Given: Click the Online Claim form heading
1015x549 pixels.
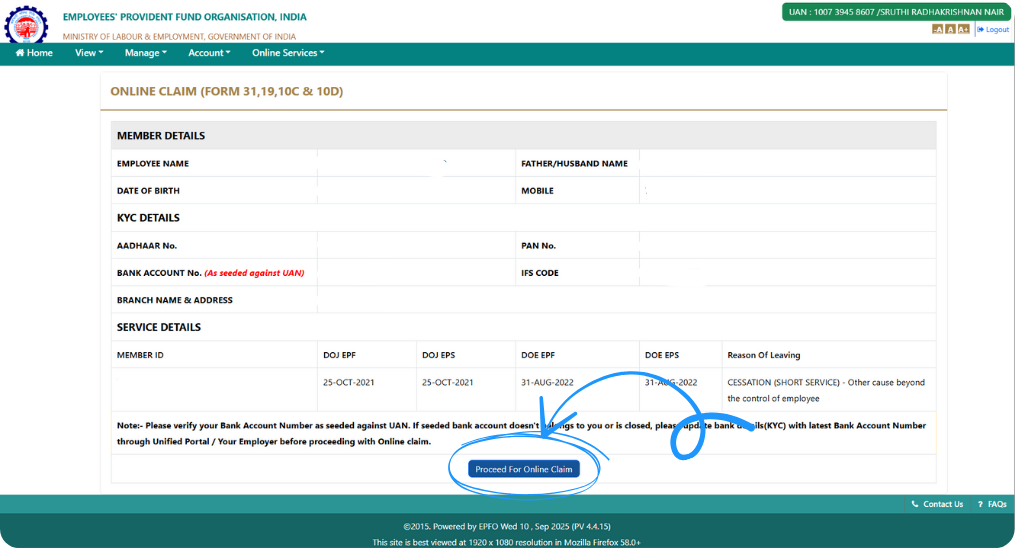Looking at the screenshot, I should 226,91.
